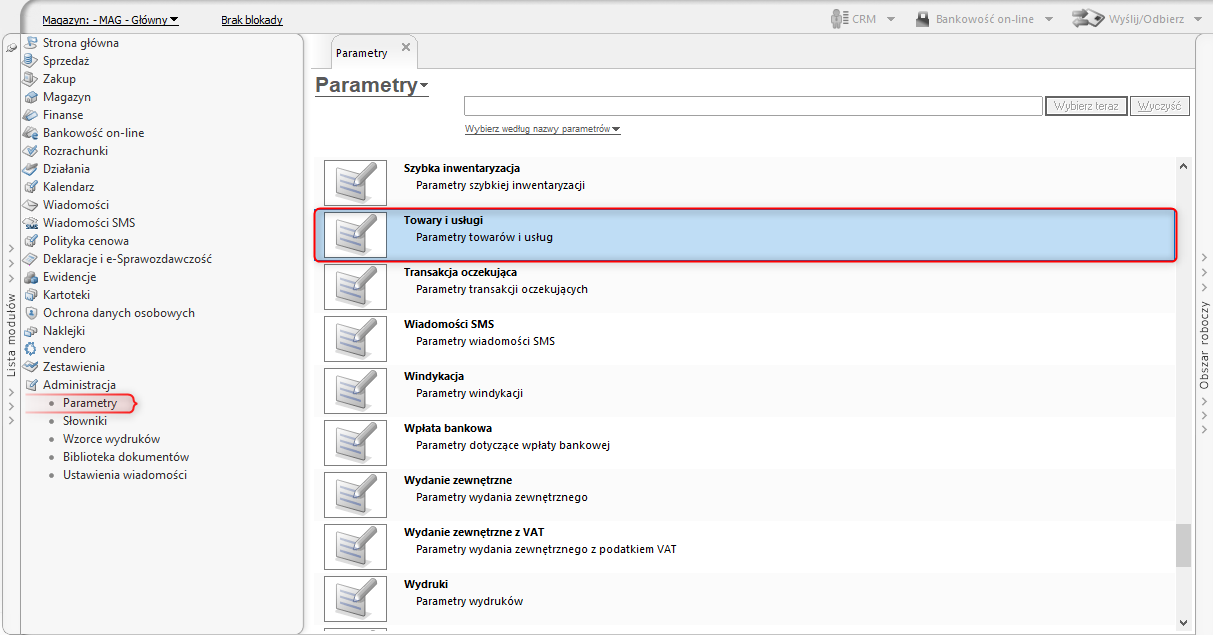Click the Działania module icon
The height and width of the screenshot is (635, 1213).
30,169
